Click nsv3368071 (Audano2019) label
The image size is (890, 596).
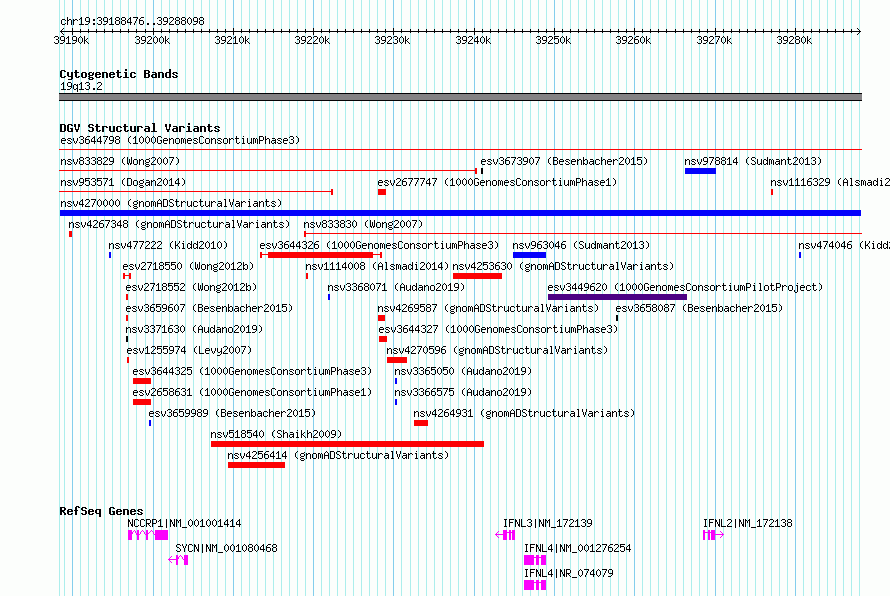point(396,287)
